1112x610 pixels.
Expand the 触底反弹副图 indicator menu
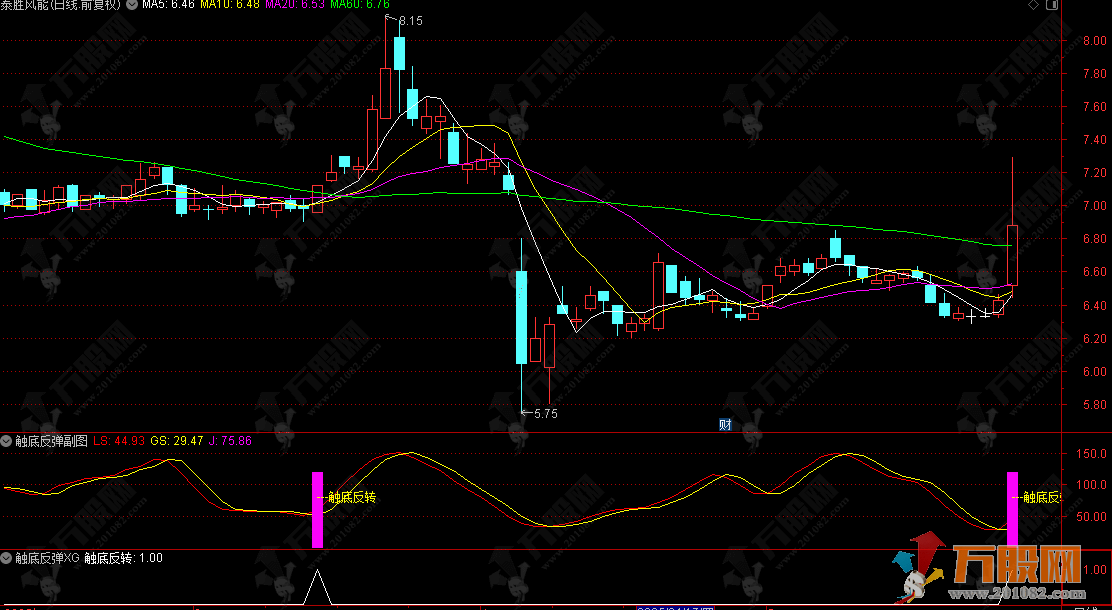6,441
